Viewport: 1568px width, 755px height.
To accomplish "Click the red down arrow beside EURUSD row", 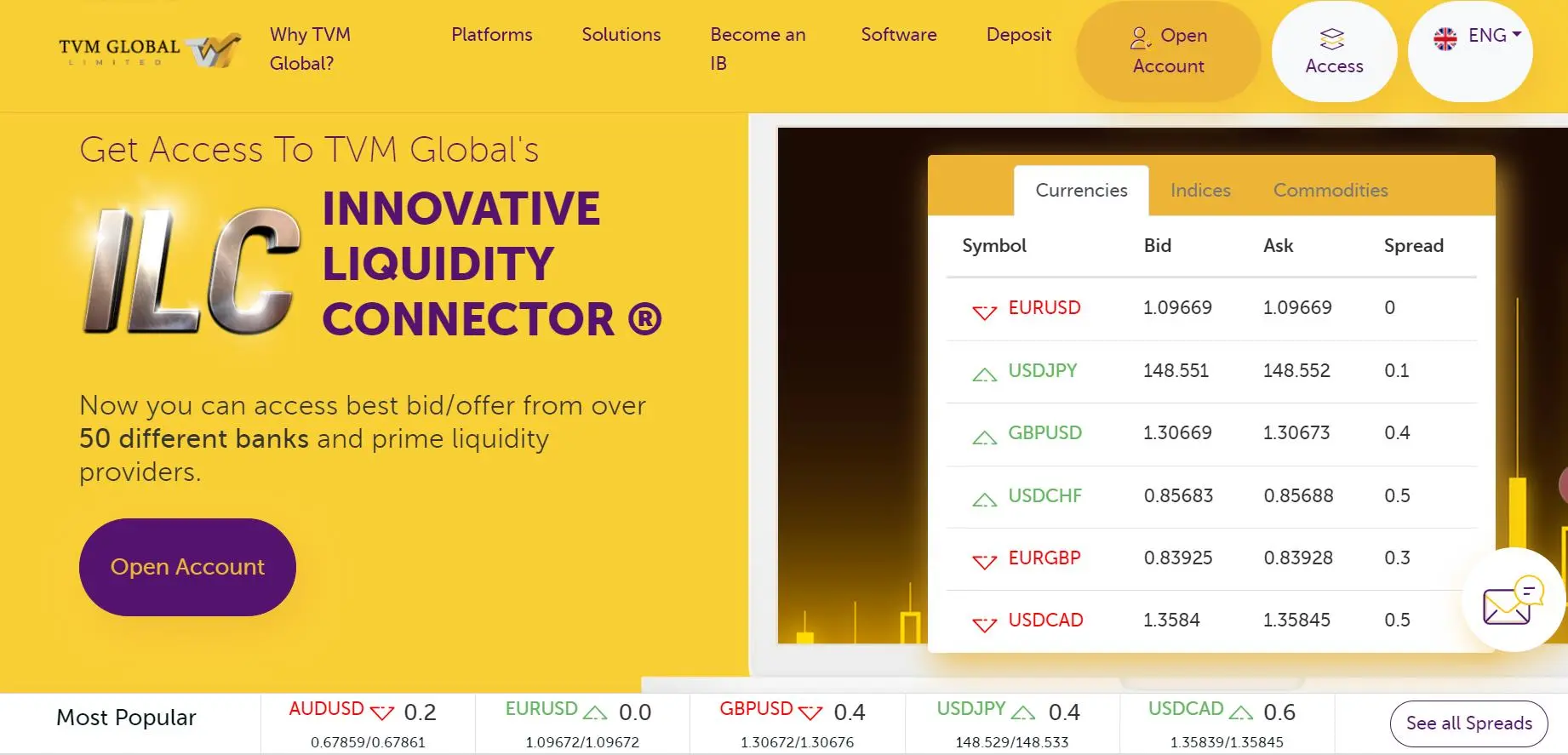I will [984, 312].
